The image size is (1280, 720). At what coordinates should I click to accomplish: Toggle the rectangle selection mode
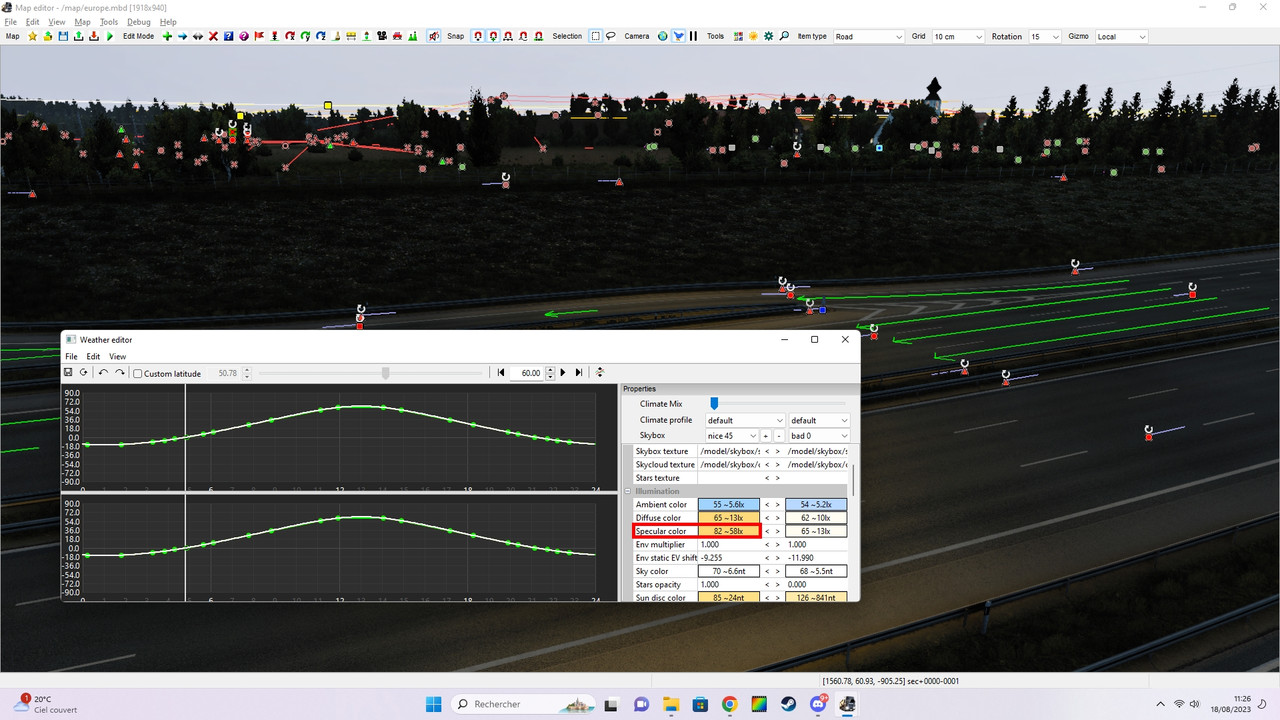point(595,36)
